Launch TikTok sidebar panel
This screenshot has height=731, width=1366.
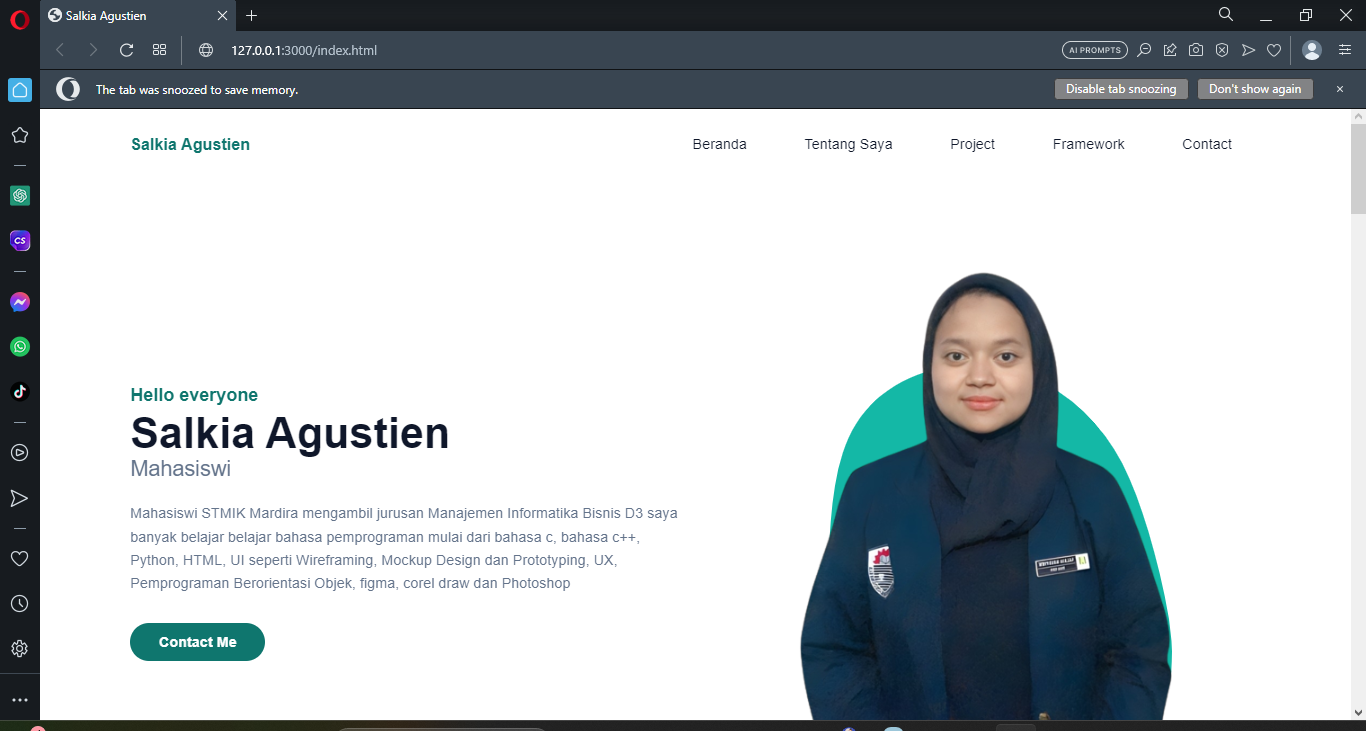click(x=20, y=392)
